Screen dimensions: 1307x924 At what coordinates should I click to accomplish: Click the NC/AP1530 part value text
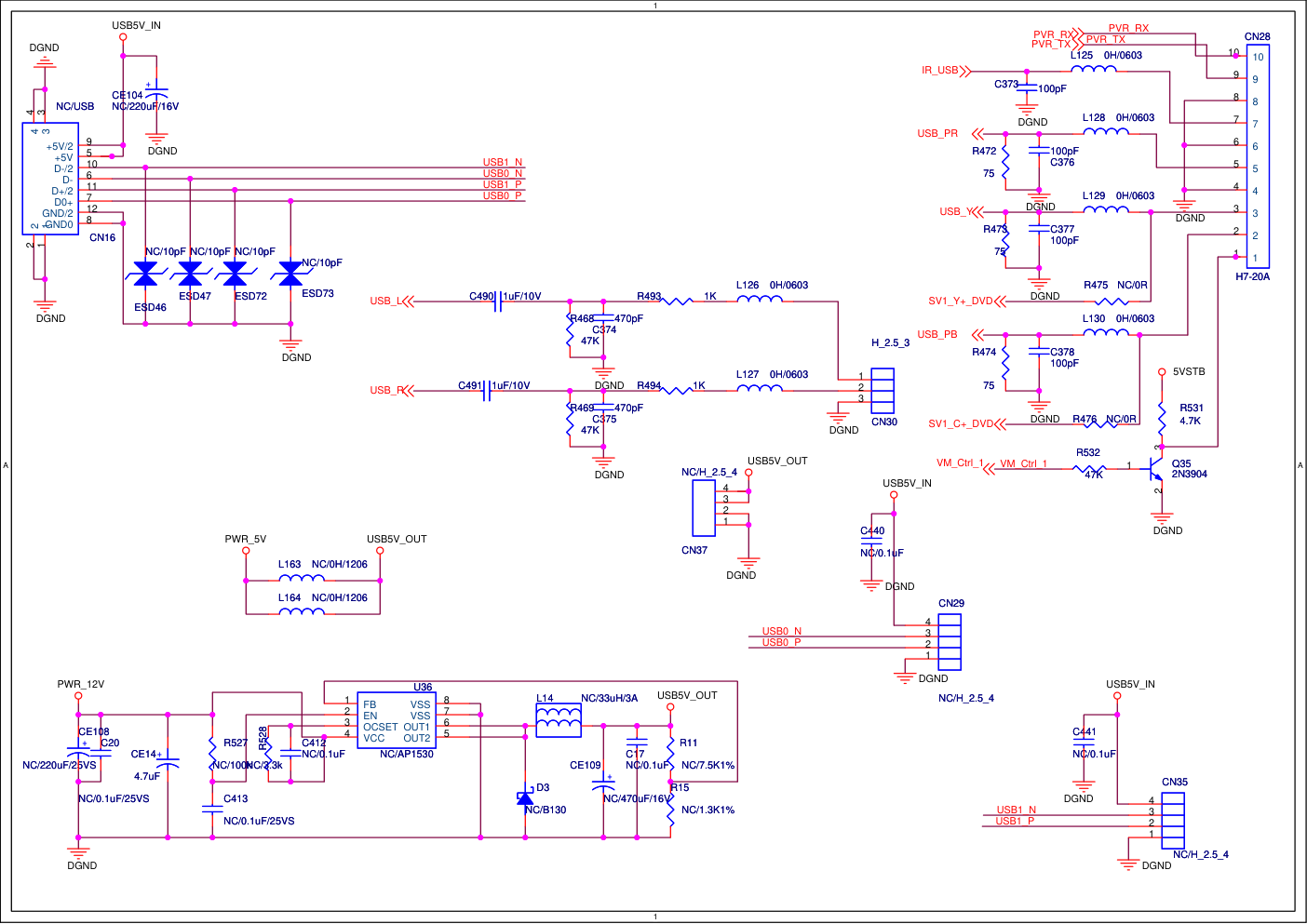(x=407, y=754)
